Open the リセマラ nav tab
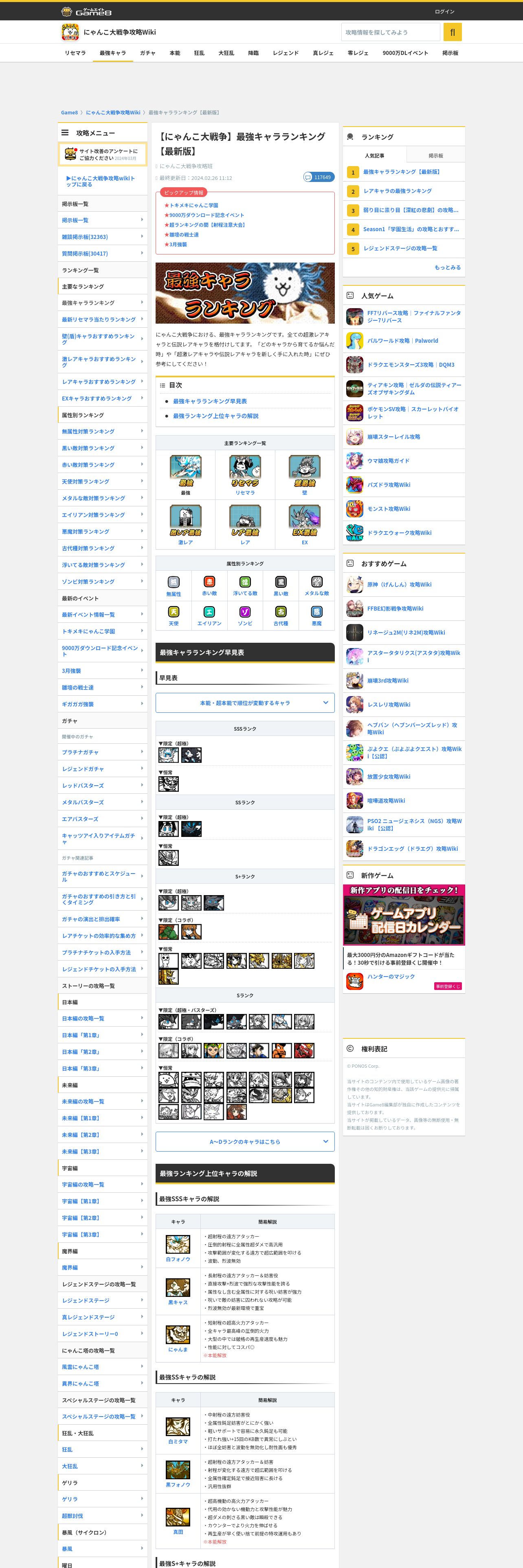The image size is (523, 1568). tap(75, 53)
